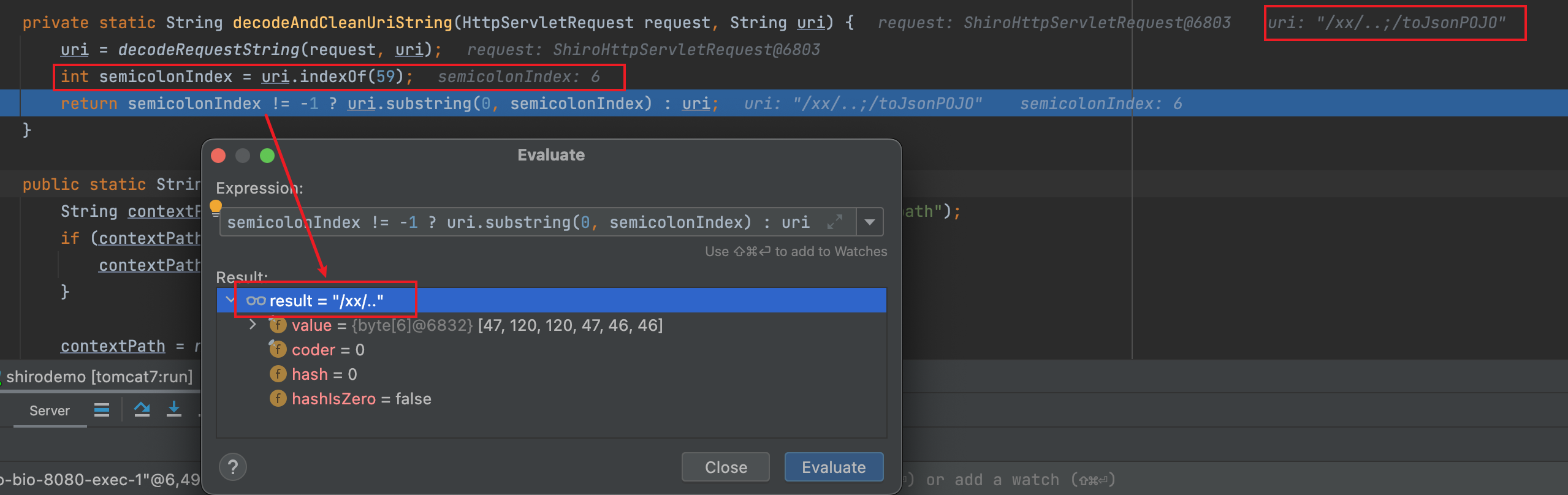Click the Show Execution Point lines icon
This screenshot has width=1568, height=495.
pos(102,410)
